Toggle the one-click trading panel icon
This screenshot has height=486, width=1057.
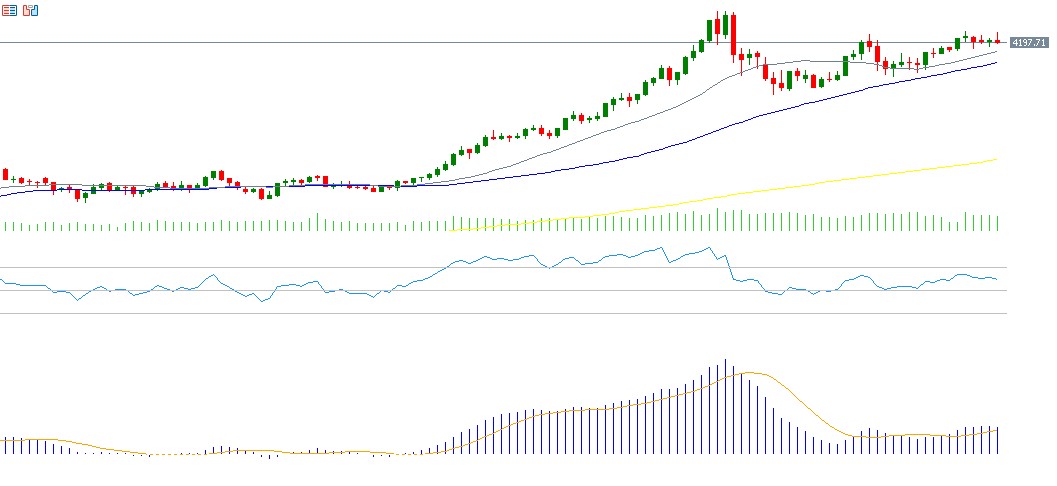tap(30, 11)
